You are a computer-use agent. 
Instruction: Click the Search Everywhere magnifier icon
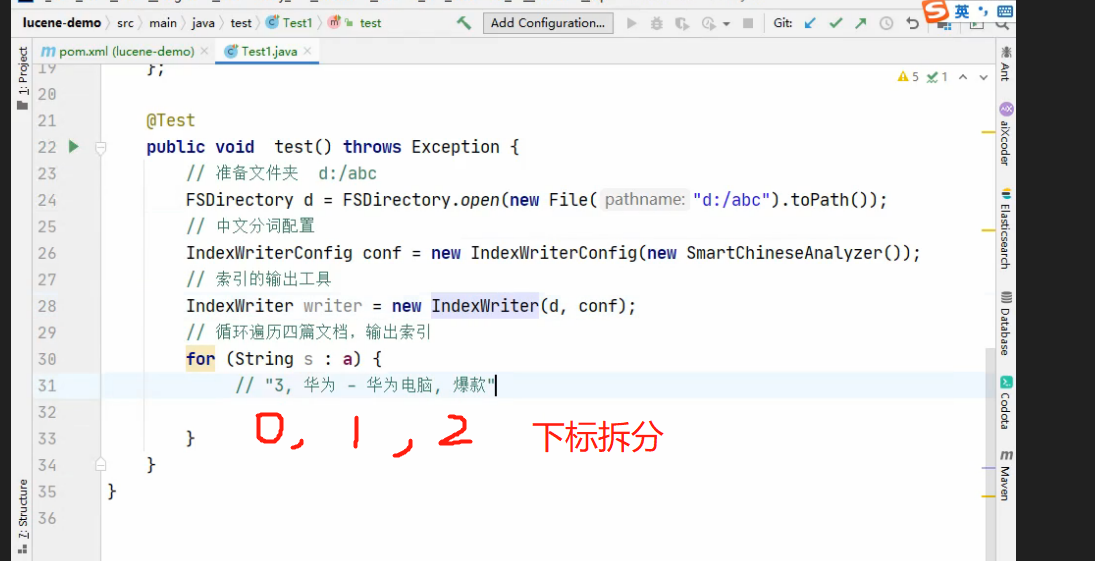coord(1001,24)
